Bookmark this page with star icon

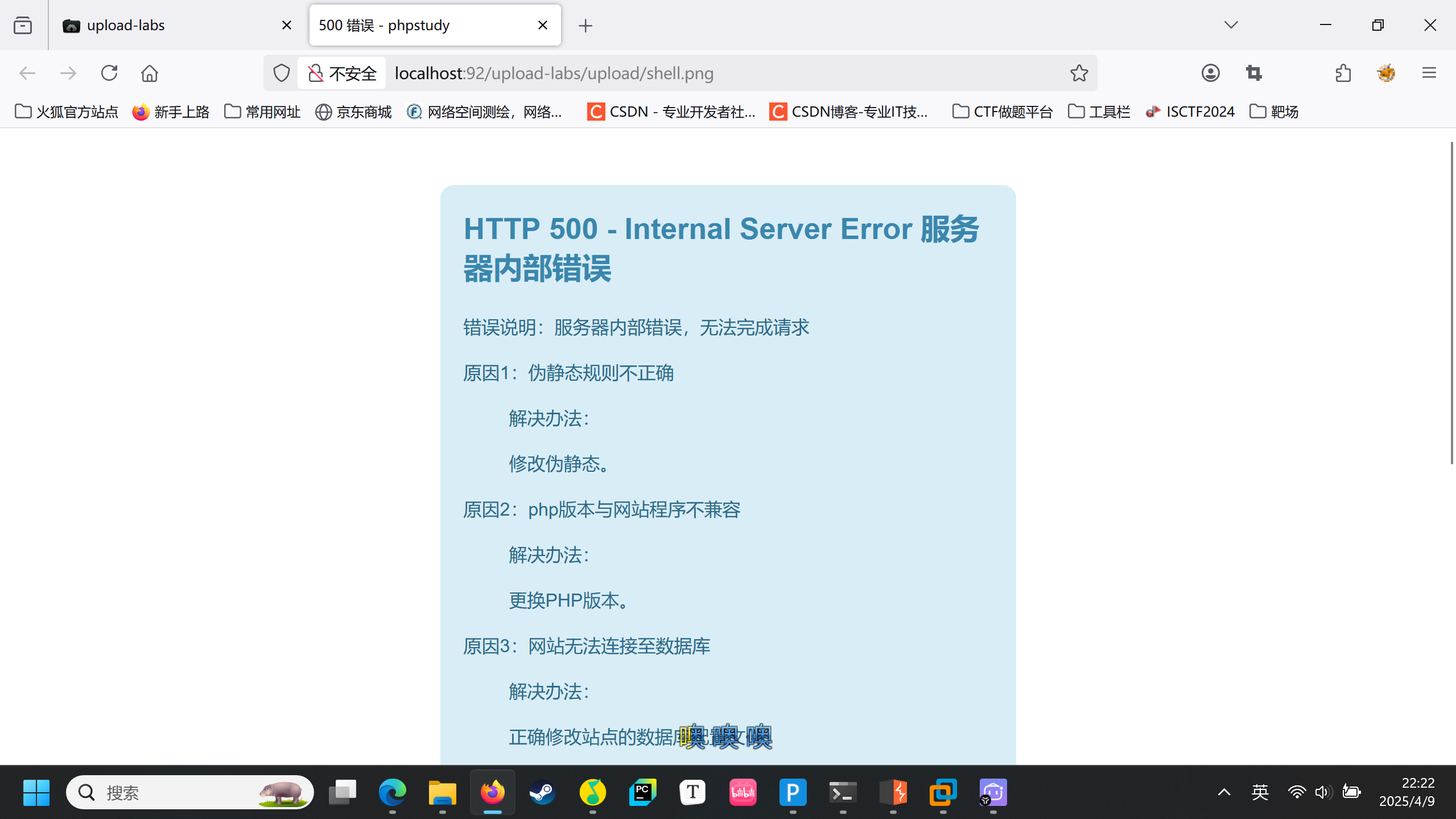[1079, 73]
